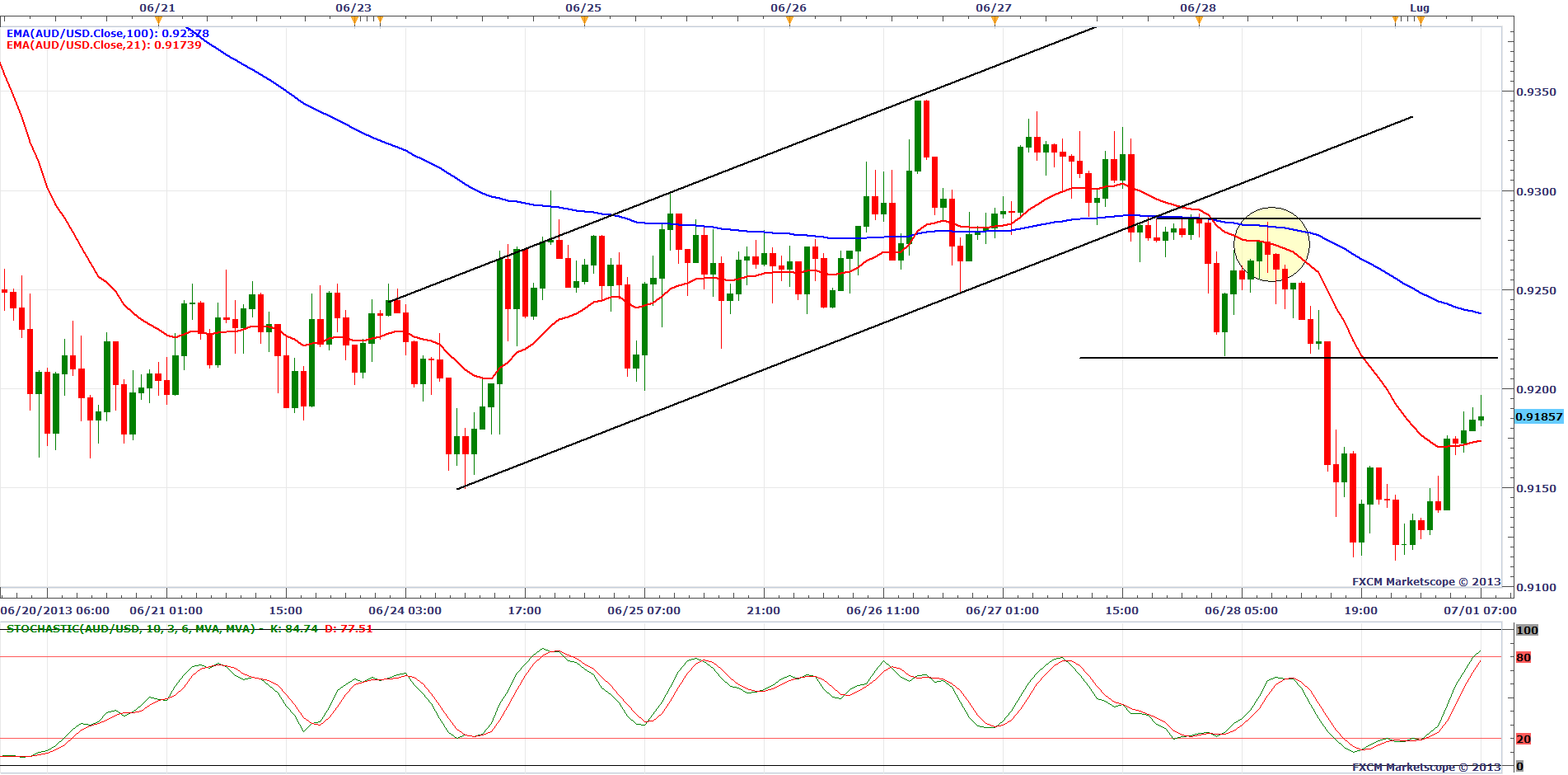Click the Lug month marker at top

(x=1419, y=8)
